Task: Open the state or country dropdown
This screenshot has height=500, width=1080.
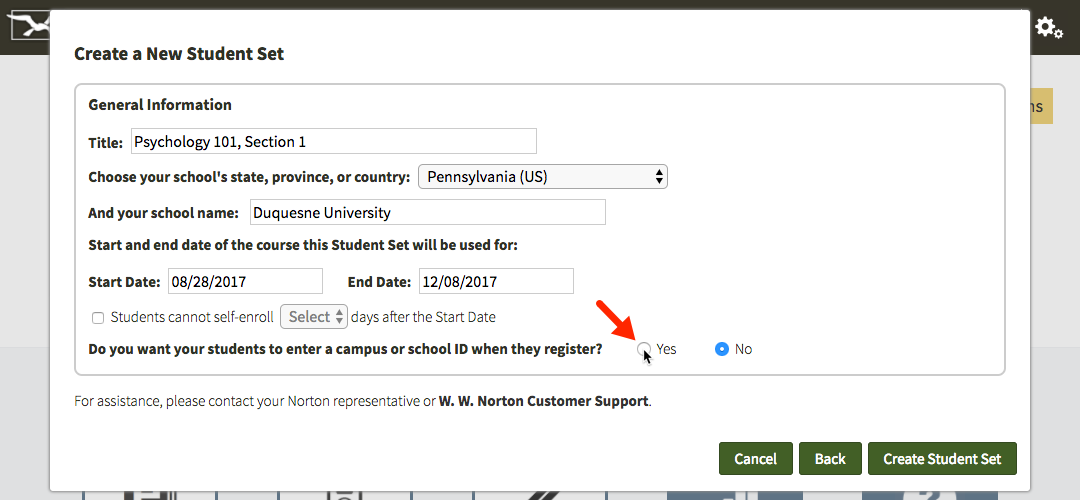Action: coord(543,177)
